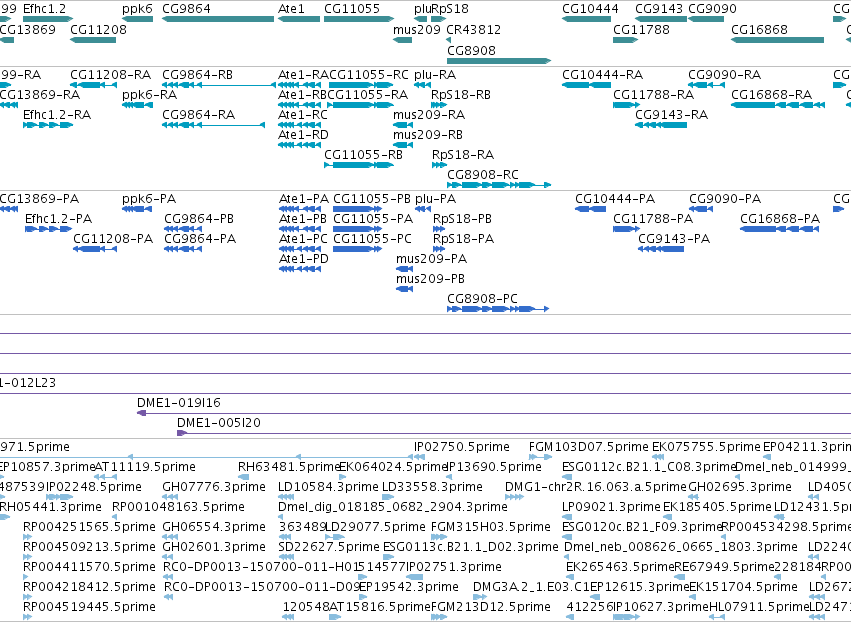Screen dimensions: 851x622
Task: Select the CG9864-RB transcript label
Action: click(x=198, y=74)
